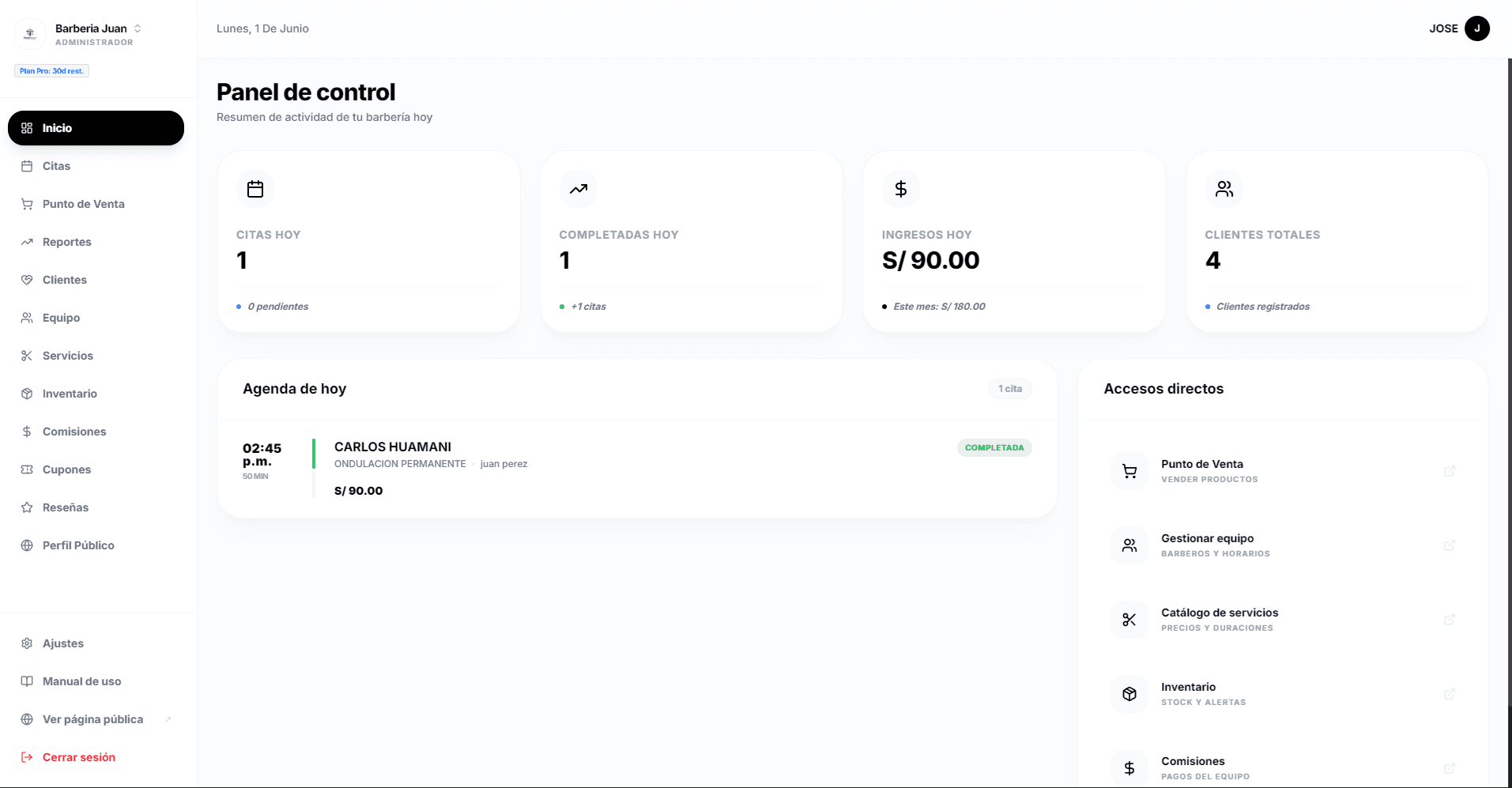Open Inventario stock y alertas link
The width and height of the screenshot is (1512, 788).
pos(1284,694)
